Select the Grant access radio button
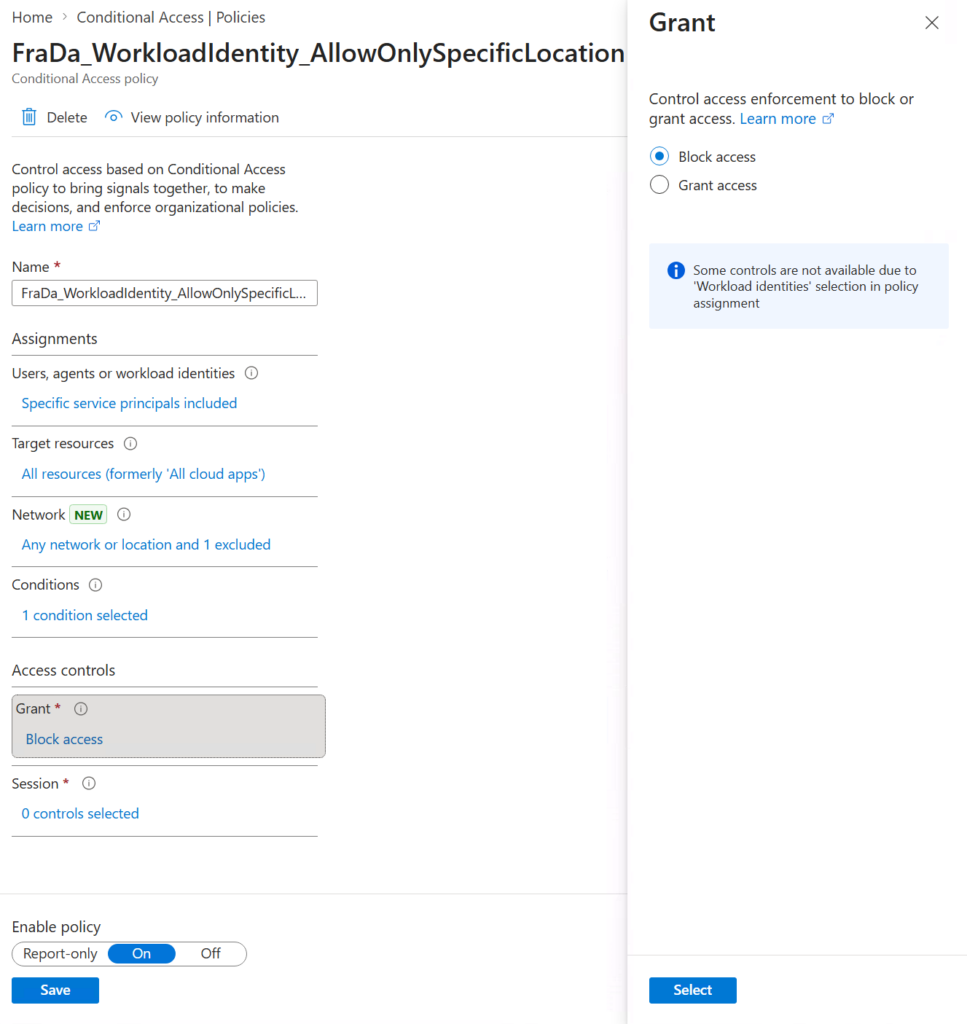 click(659, 185)
